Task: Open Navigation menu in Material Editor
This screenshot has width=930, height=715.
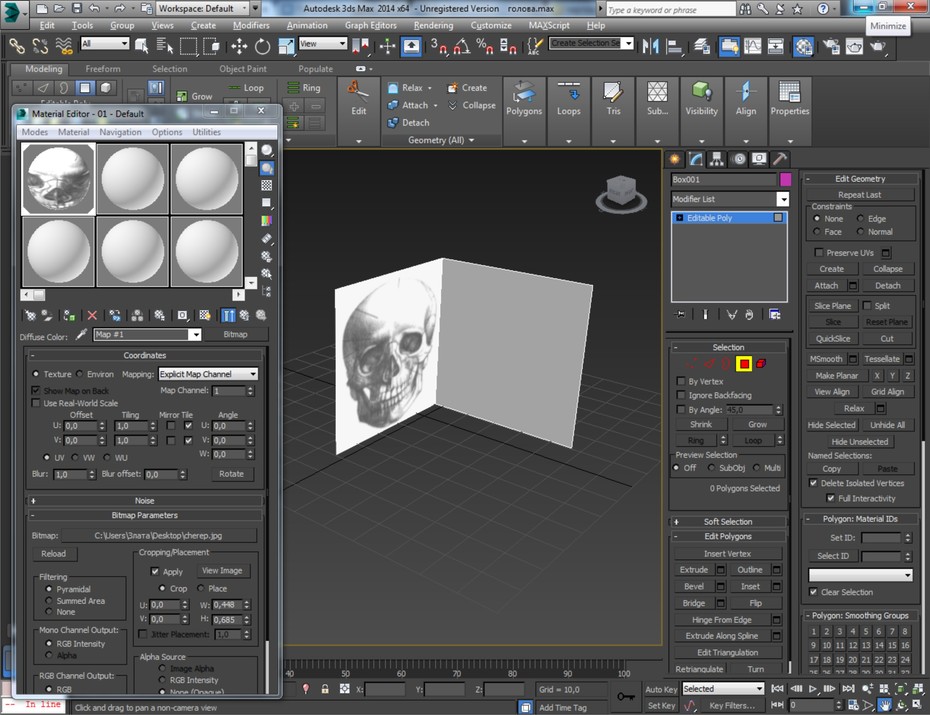Action: (x=120, y=132)
